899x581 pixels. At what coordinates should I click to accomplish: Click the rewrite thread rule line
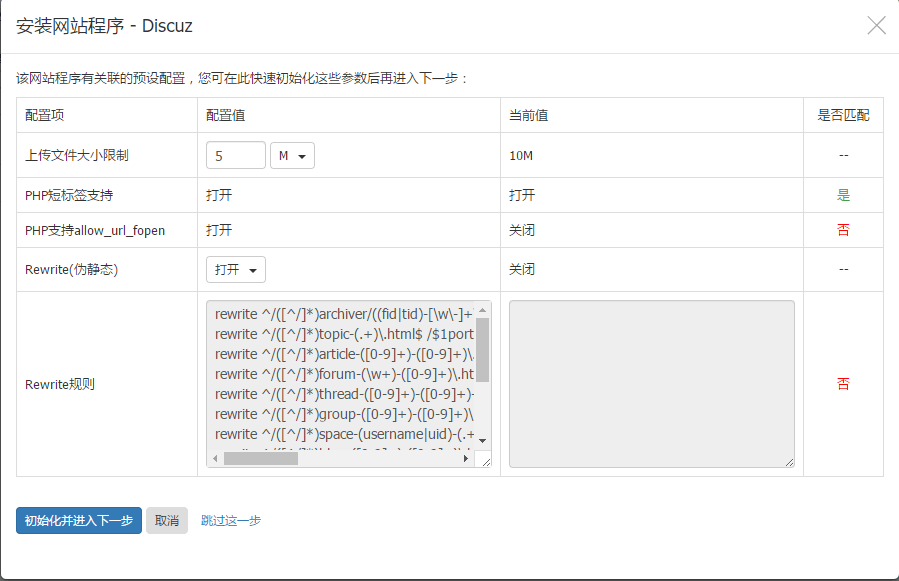[344, 395]
